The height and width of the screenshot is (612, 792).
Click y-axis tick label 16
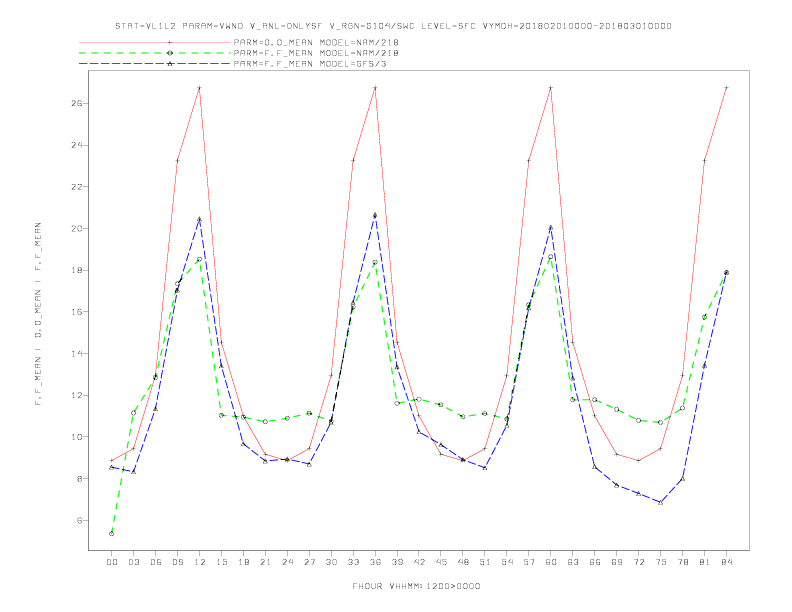point(77,312)
